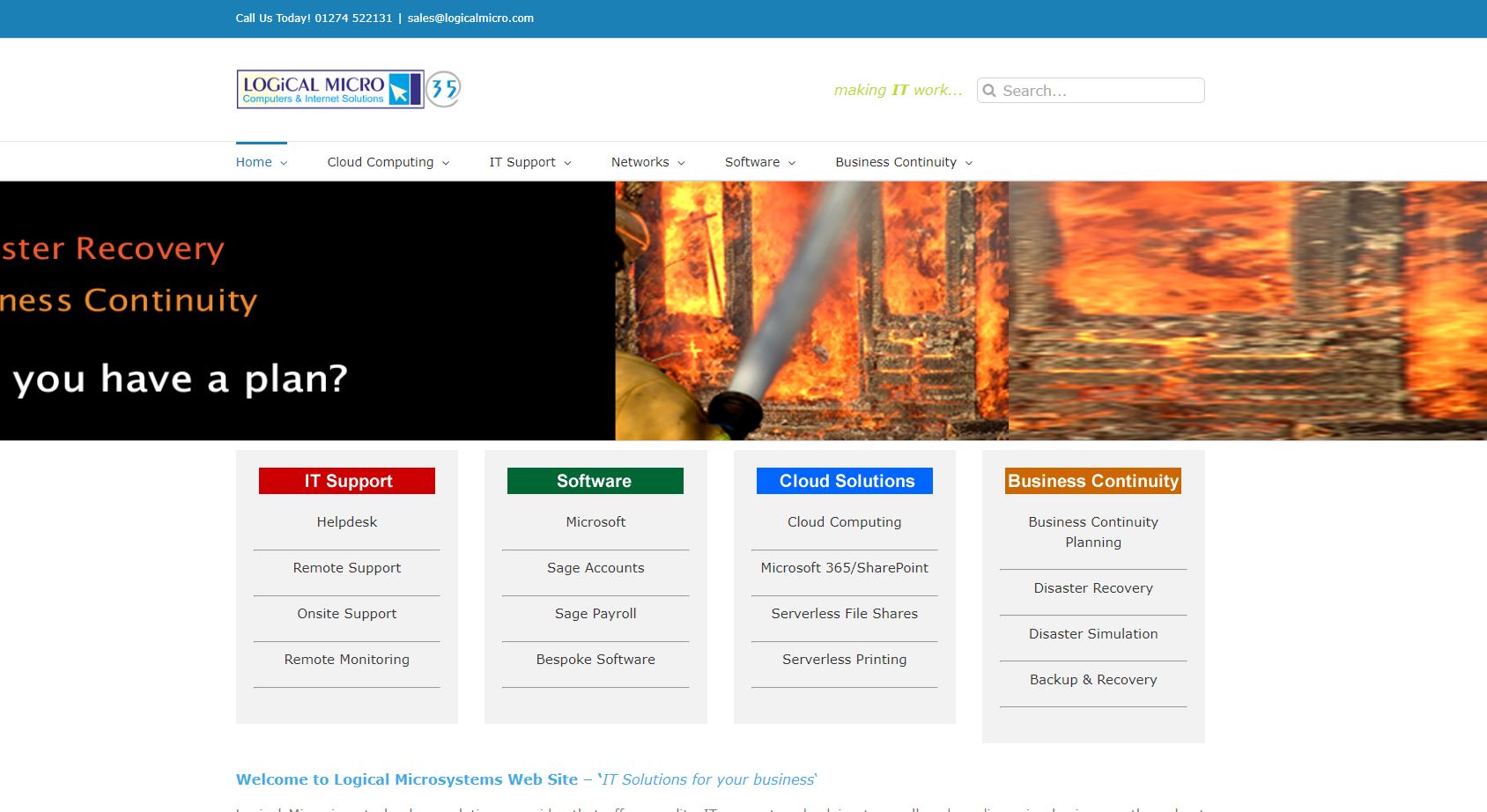Open the Sage Payroll page
Viewport: 1487px width, 812px height.
tap(596, 613)
